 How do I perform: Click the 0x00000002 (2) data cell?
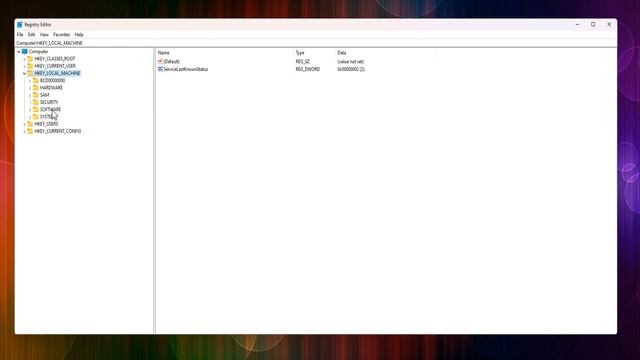[351, 69]
